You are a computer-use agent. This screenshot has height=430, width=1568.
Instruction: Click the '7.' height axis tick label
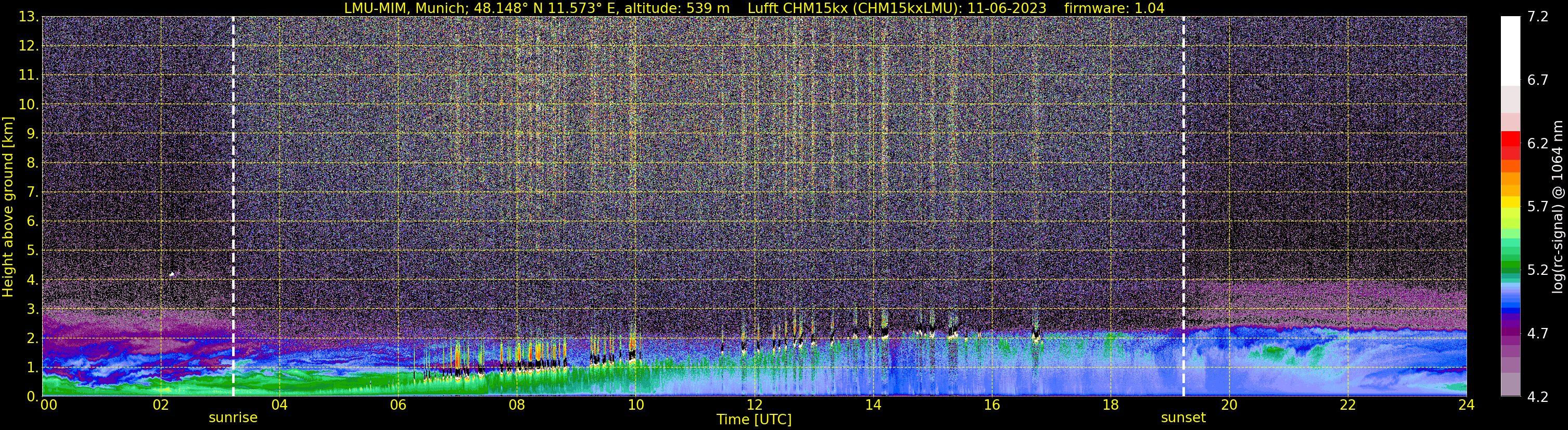pyautogui.click(x=32, y=192)
